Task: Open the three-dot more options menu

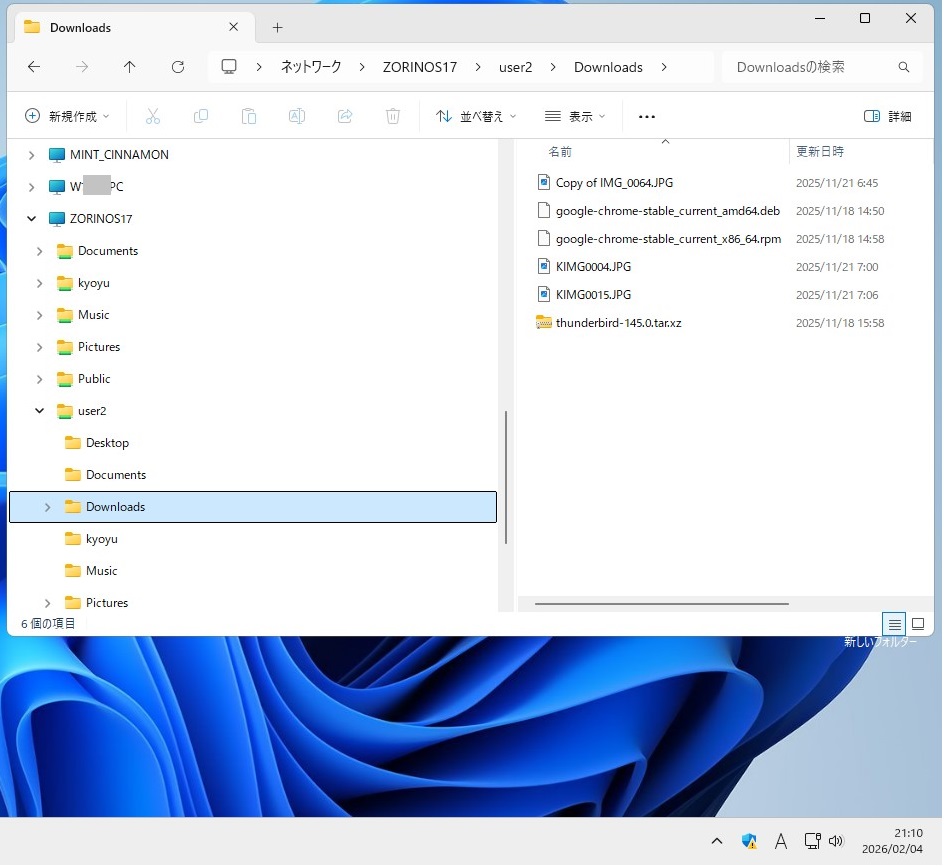Action: click(x=647, y=116)
